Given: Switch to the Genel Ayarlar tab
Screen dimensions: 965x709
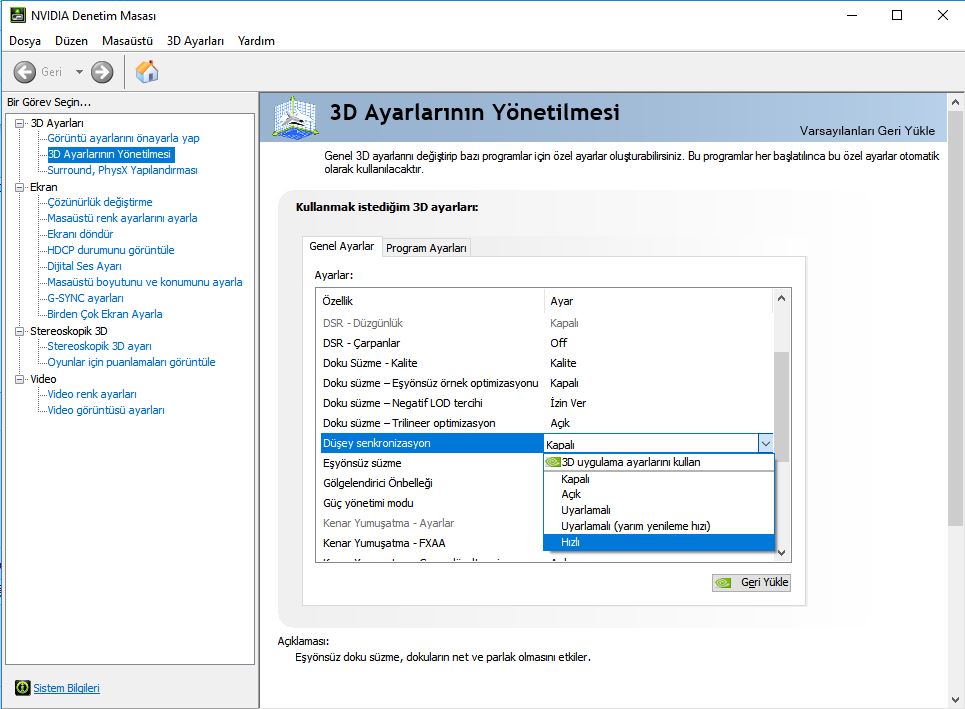Looking at the screenshot, I should coord(342,246).
